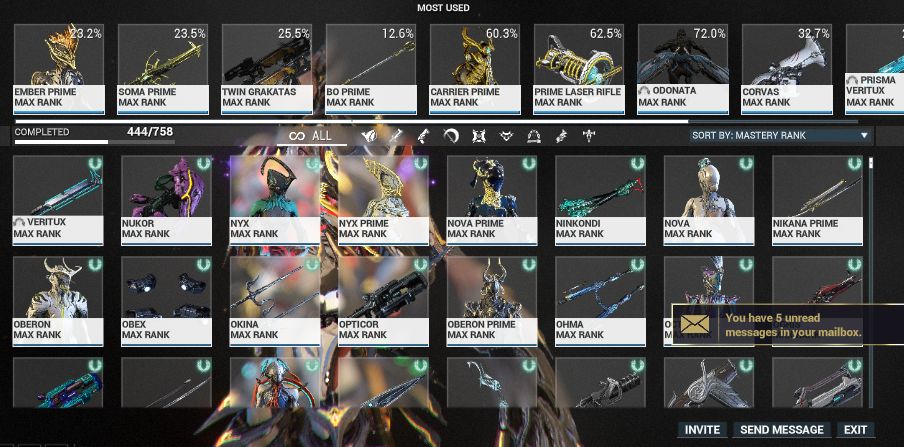Click mastery badge on Veritux tile

tap(95, 163)
